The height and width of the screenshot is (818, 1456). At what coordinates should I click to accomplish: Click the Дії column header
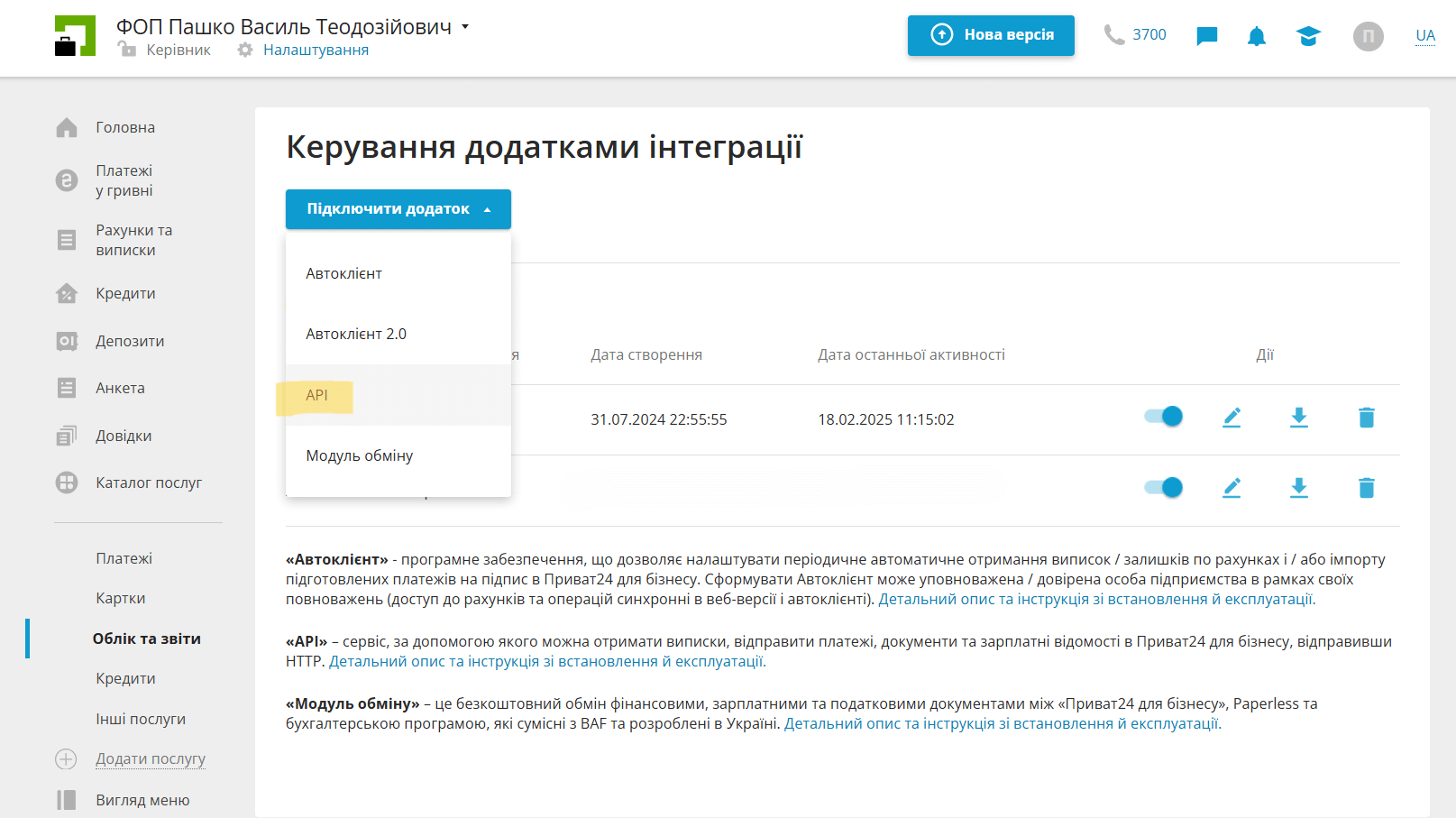click(x=1265, y=355)
